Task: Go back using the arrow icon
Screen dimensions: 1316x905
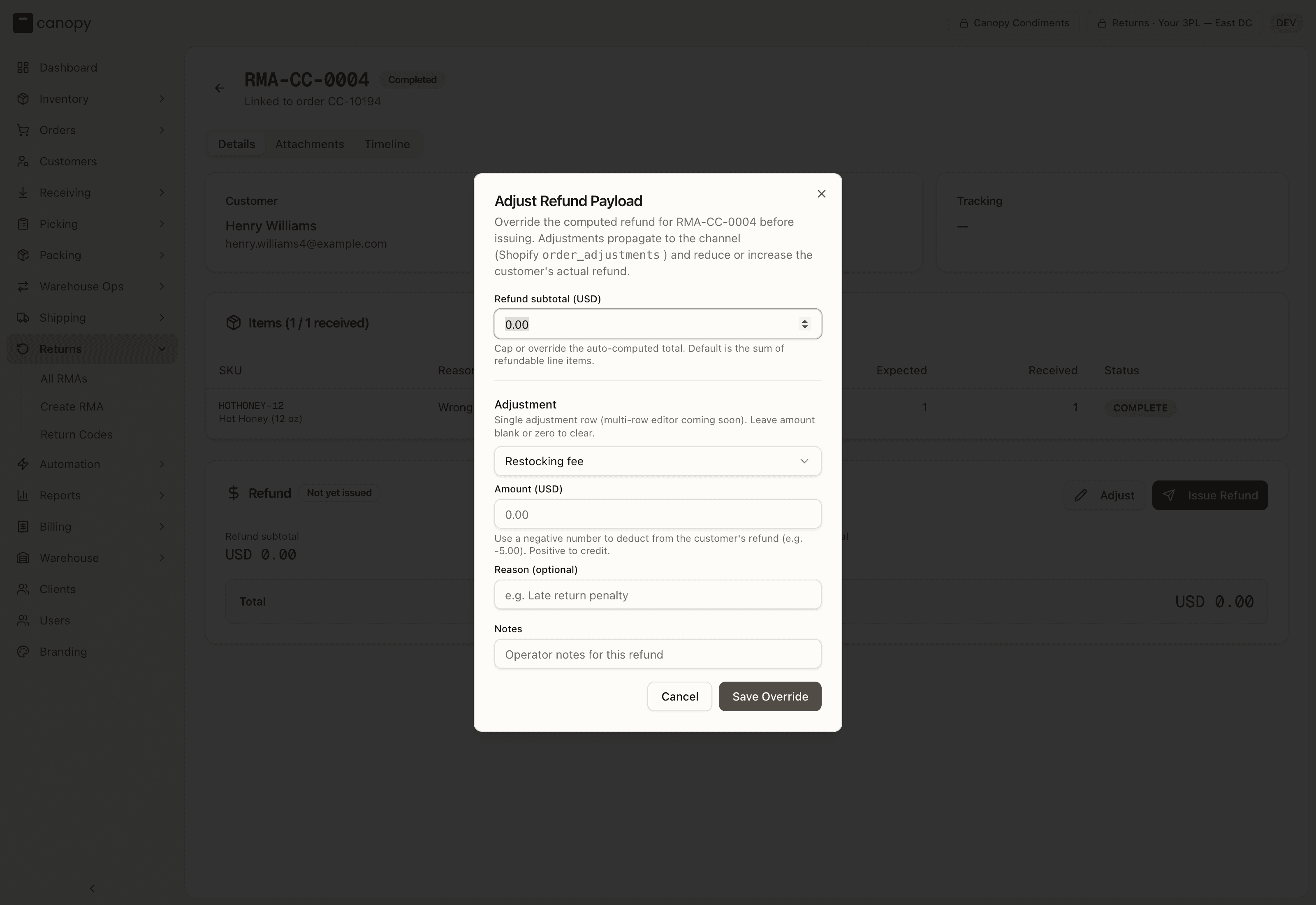Action: coord(219,88)
